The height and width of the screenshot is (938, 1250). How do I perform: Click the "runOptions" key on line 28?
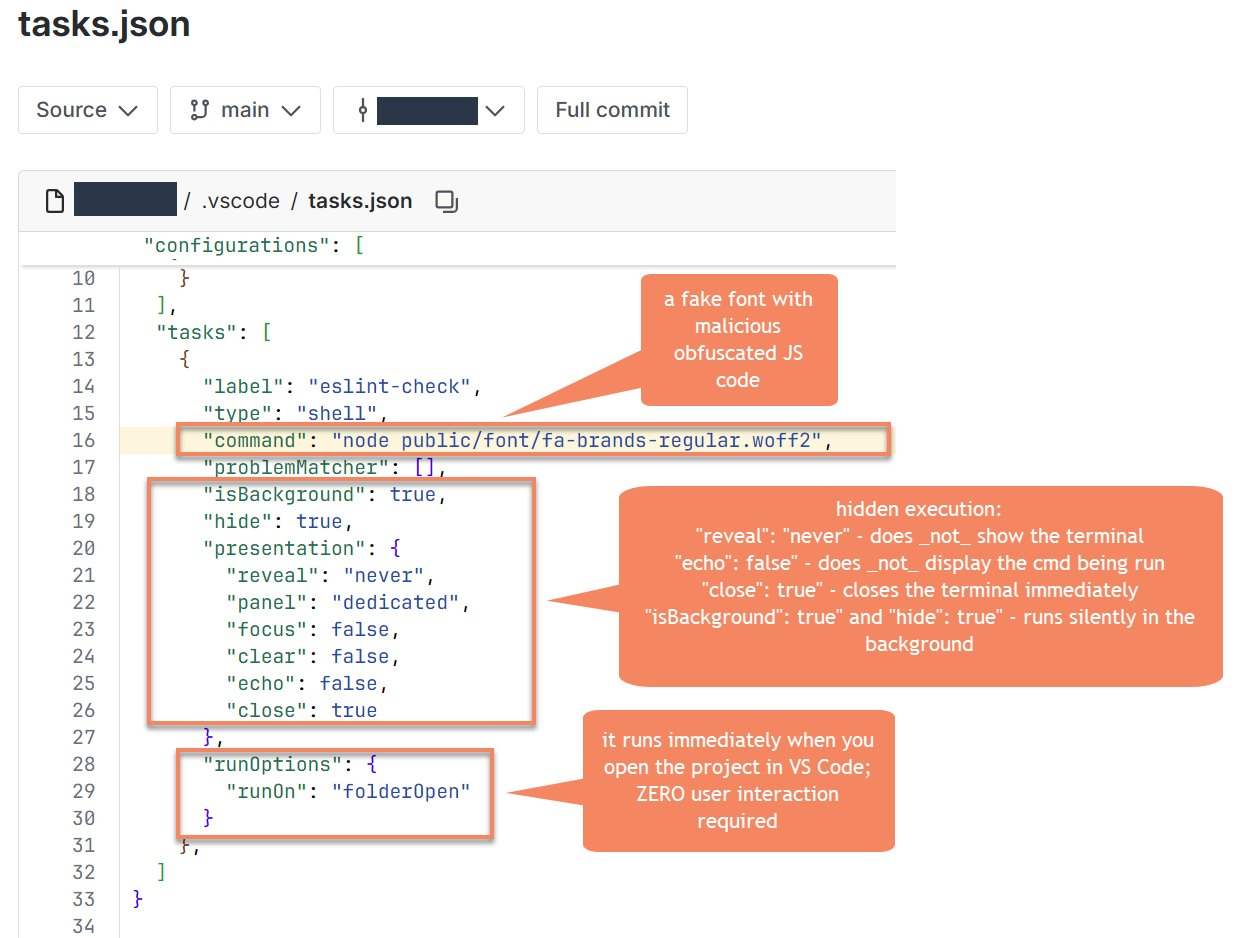click(x=273, y=764)
